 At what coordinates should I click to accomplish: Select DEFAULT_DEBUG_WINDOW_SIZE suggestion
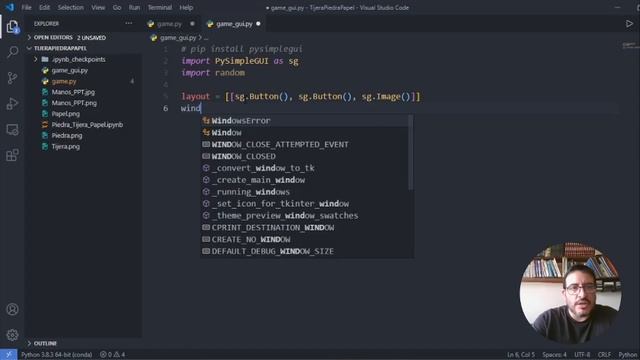[305, 251]
